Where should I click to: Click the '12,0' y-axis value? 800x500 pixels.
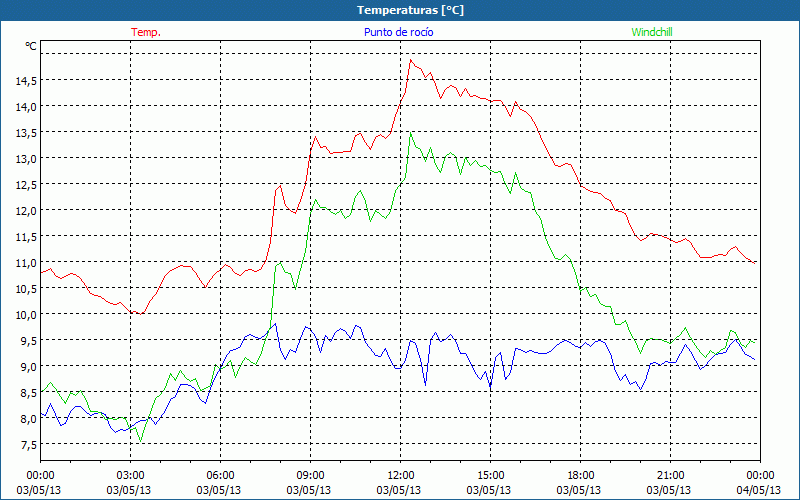tap(26, 210)
